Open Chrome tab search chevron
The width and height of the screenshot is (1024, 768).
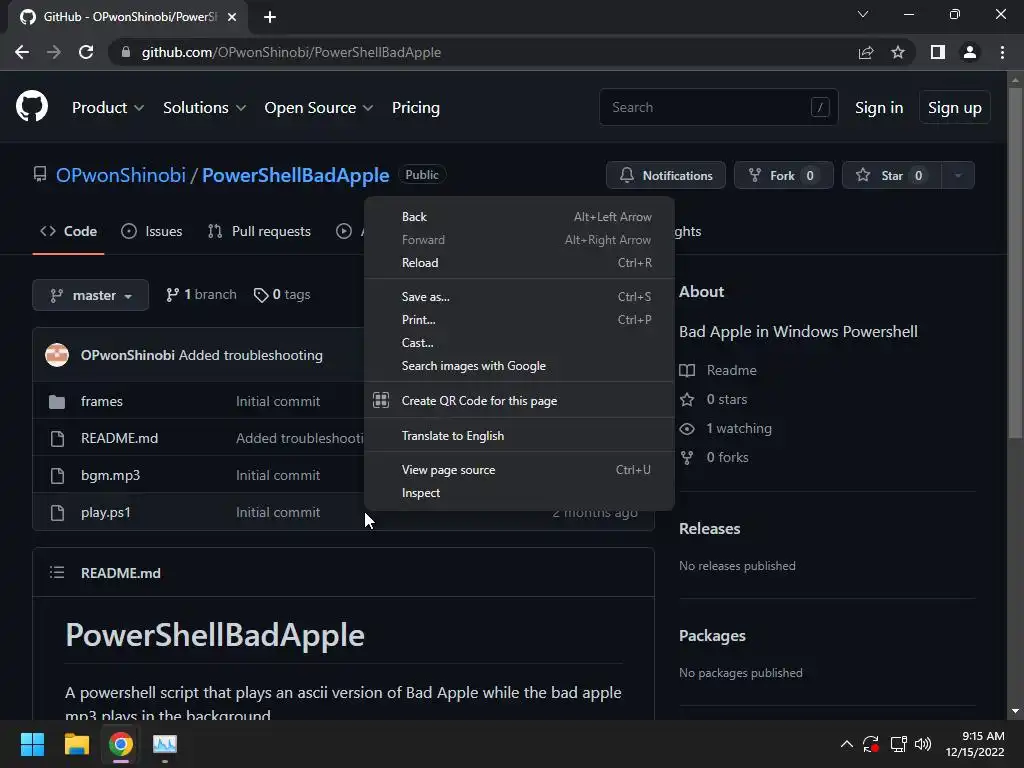[863, 14]
